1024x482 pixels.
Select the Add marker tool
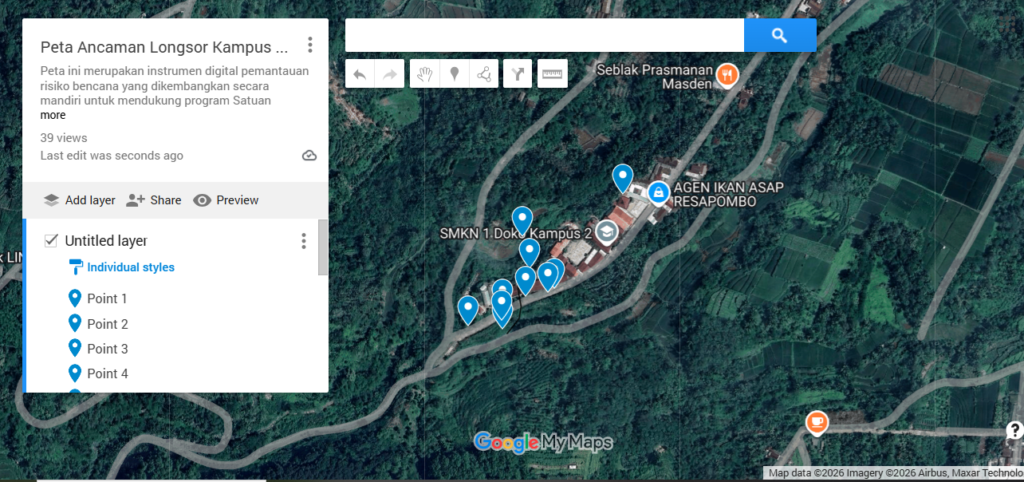(x=454, y=74)
